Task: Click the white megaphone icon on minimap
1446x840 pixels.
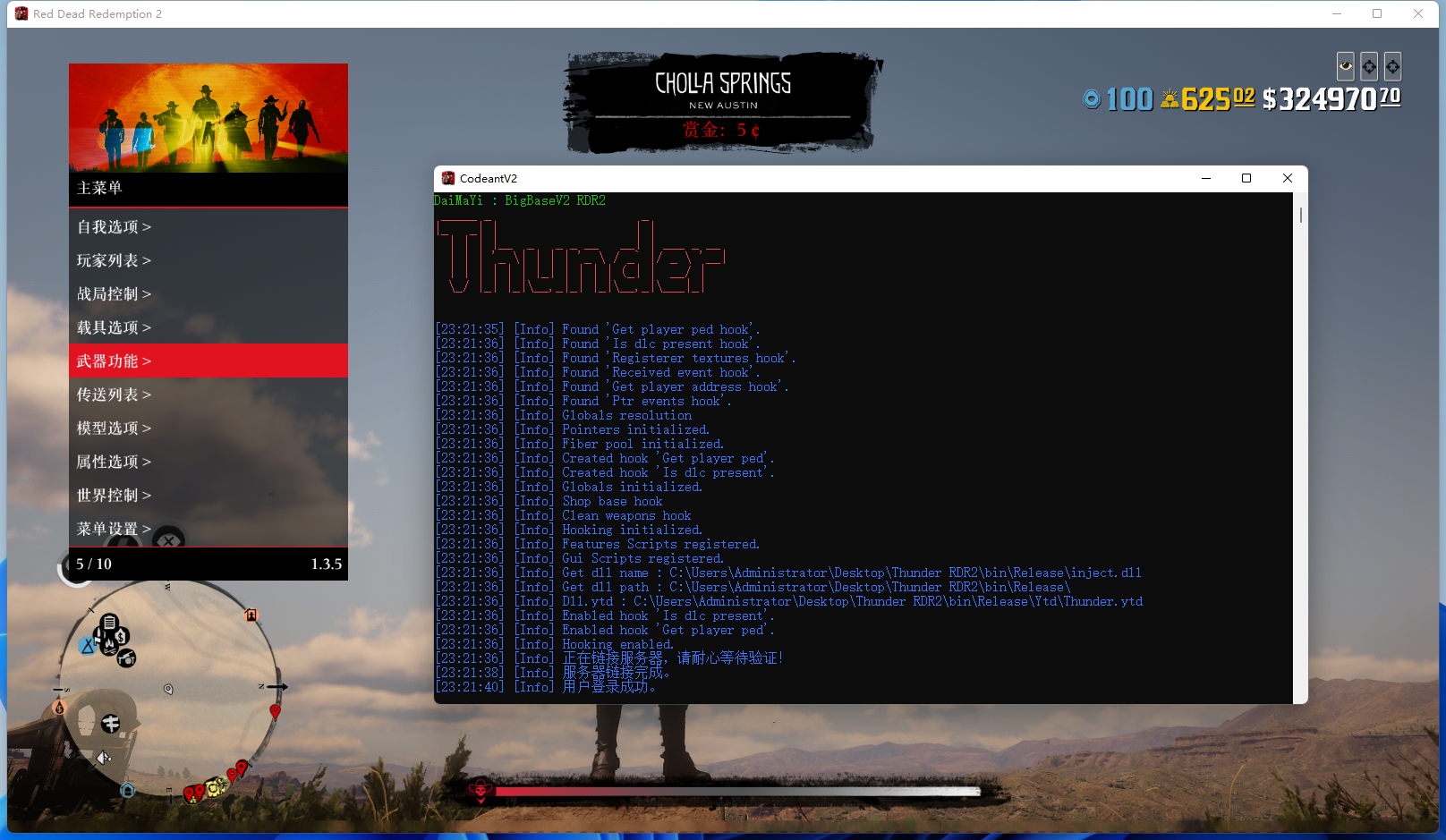Action: [103, 758]
